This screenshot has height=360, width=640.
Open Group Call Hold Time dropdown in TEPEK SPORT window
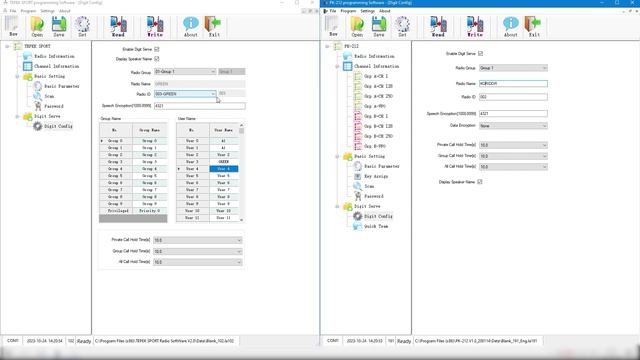point(198,251)
